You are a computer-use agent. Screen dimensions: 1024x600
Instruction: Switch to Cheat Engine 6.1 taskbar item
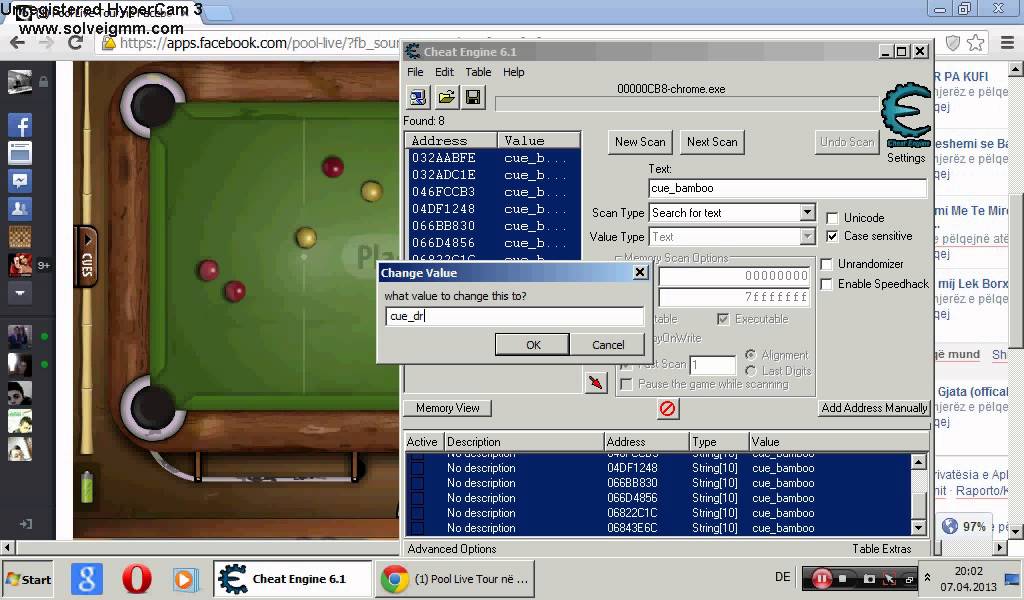[292, 579]
